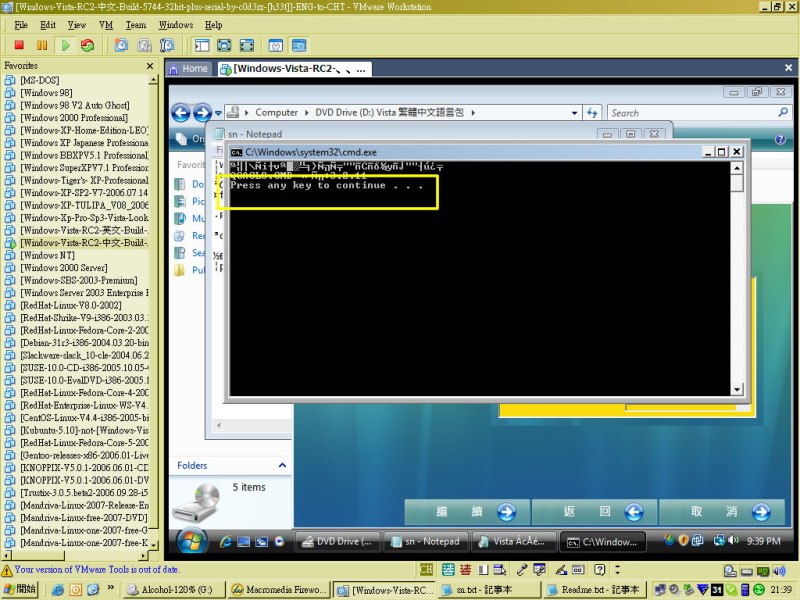Expand the arrow after DVD Drive breadcrumb
Image resolution: width=800 pixels, height=600 pixels.
[473, 113]
